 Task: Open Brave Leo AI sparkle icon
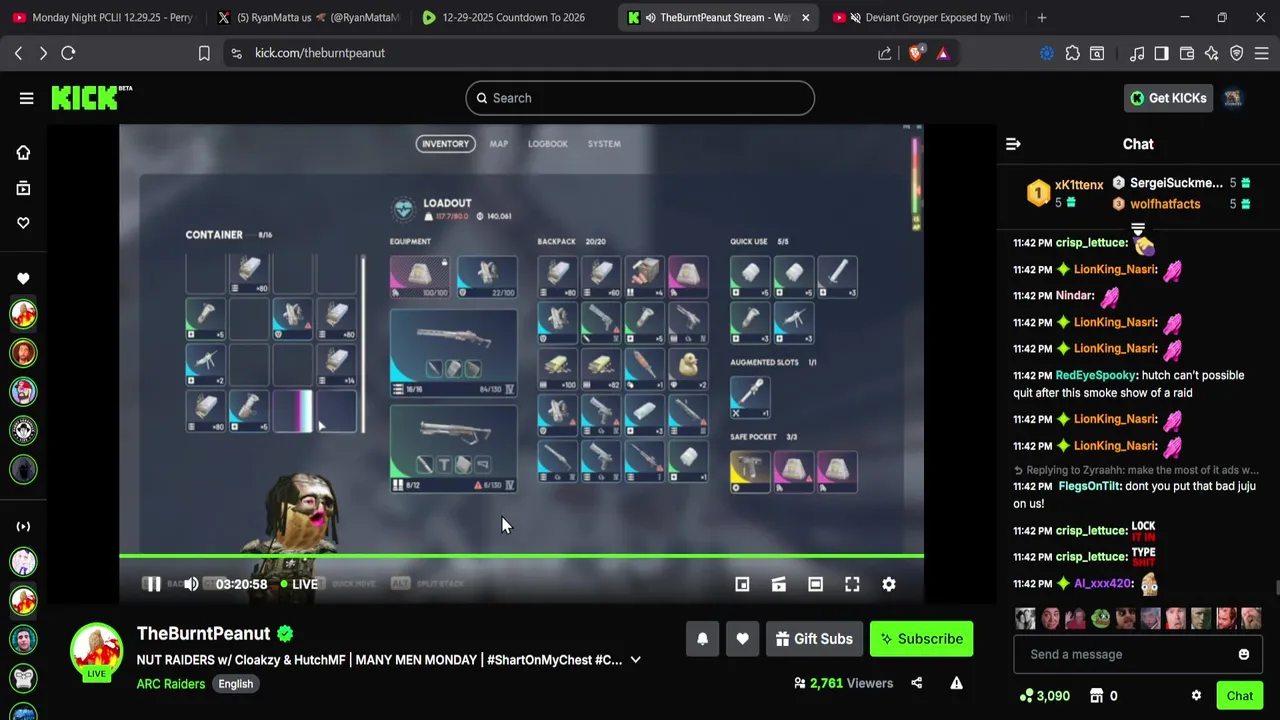(x=1212, y=53)
